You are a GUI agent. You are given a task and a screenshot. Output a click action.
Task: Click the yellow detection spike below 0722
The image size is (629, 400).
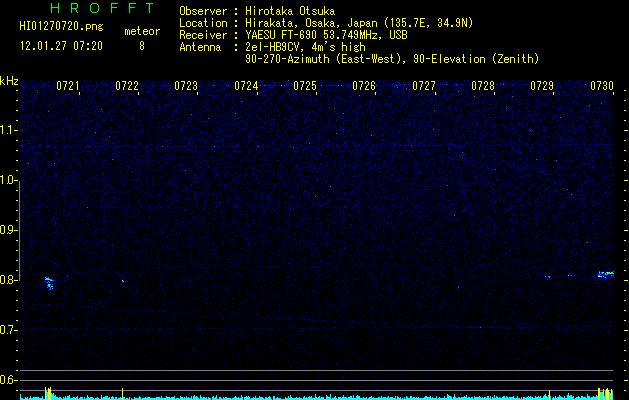pyautogui.click(x=122, y=393)
